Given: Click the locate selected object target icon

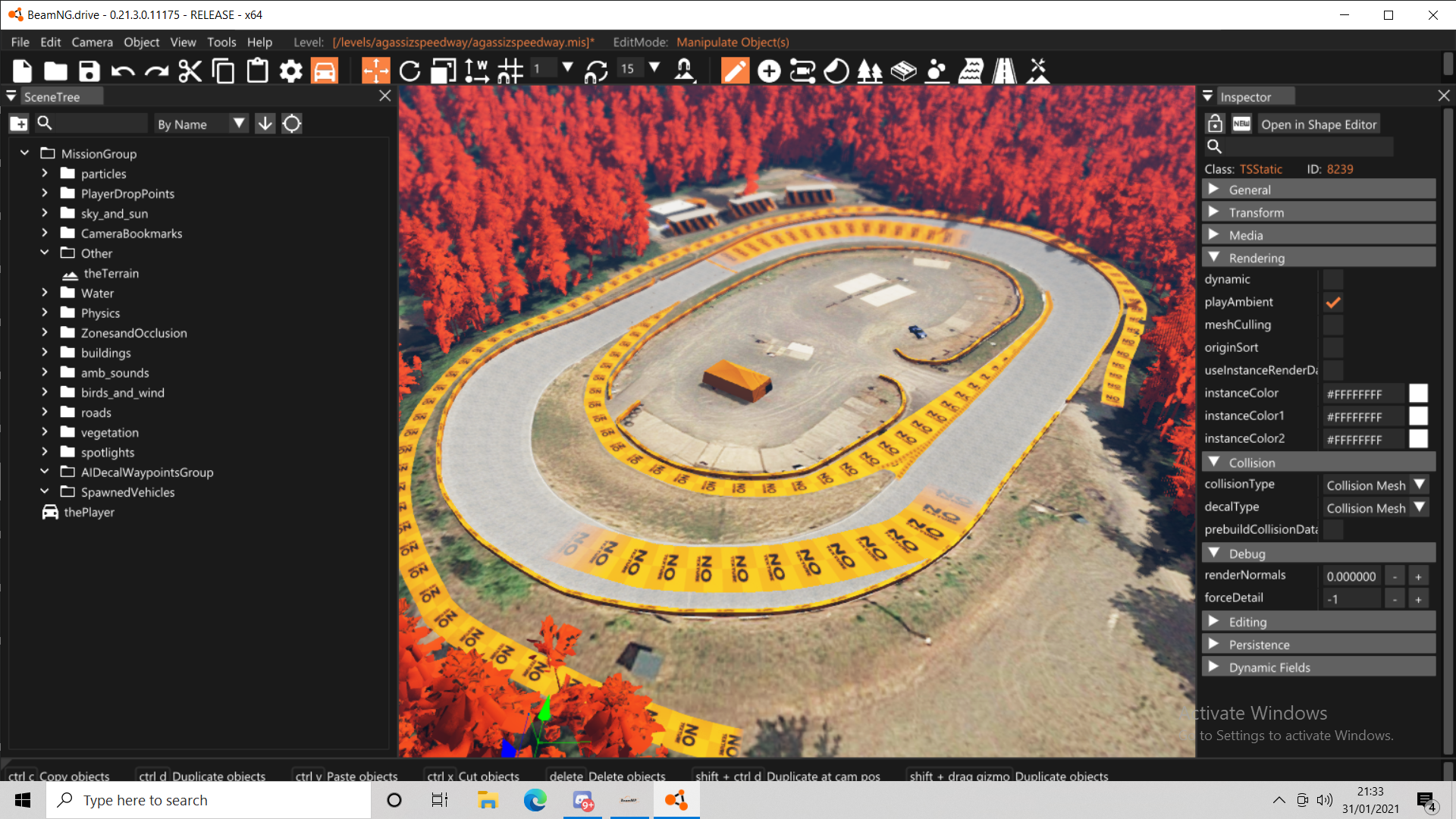Looking at the screenshot, I should tap(292, 124).
